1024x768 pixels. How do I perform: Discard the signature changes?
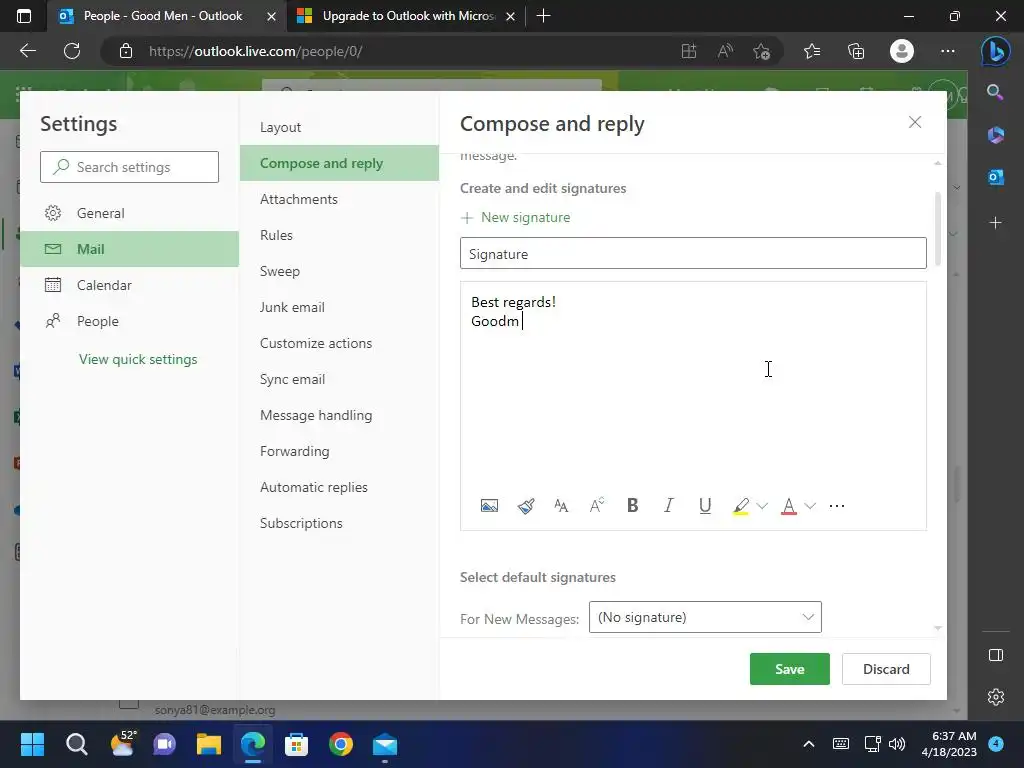(x=886, y=669)
